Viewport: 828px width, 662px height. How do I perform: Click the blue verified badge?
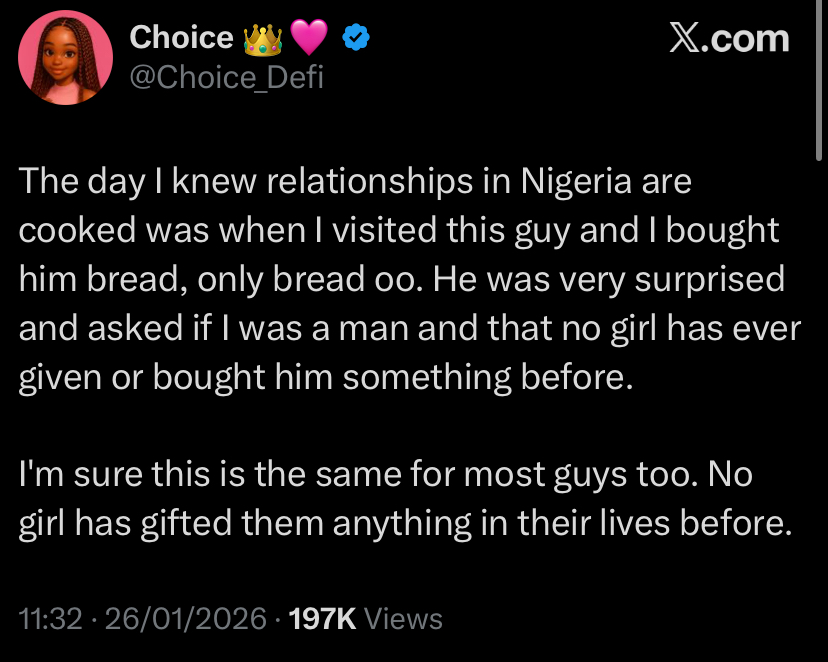358,39
